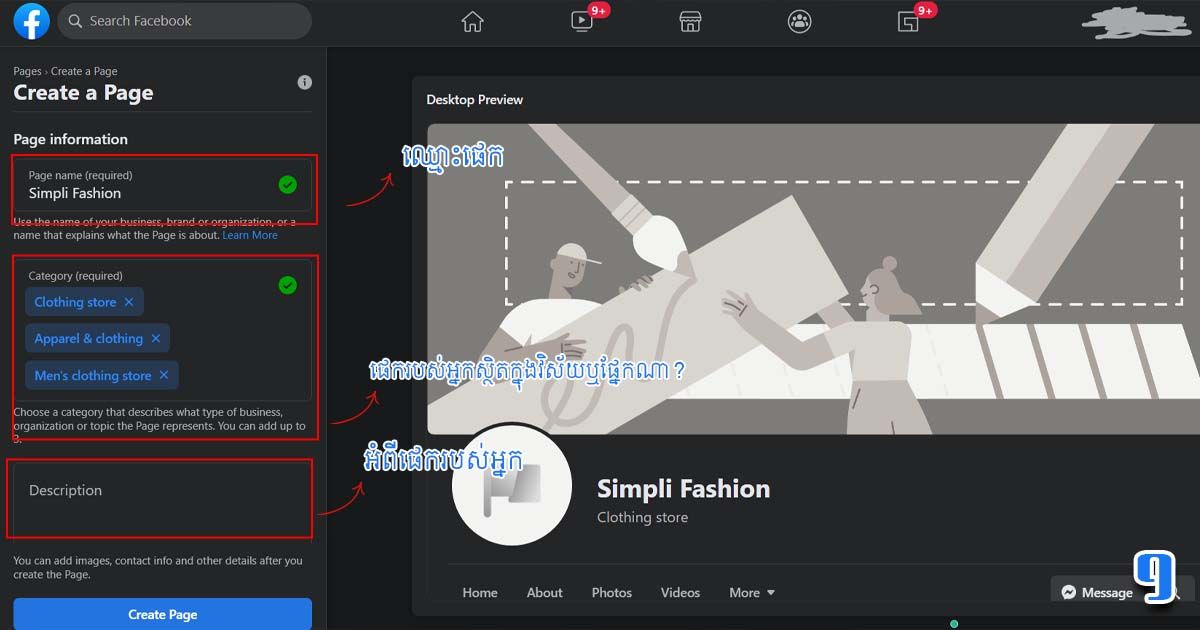Remove the Apparel & clothing category tag
Image resolution: width=1200 pixels, height=630 pixels.
pyautogui.click(x=155, y=339)
